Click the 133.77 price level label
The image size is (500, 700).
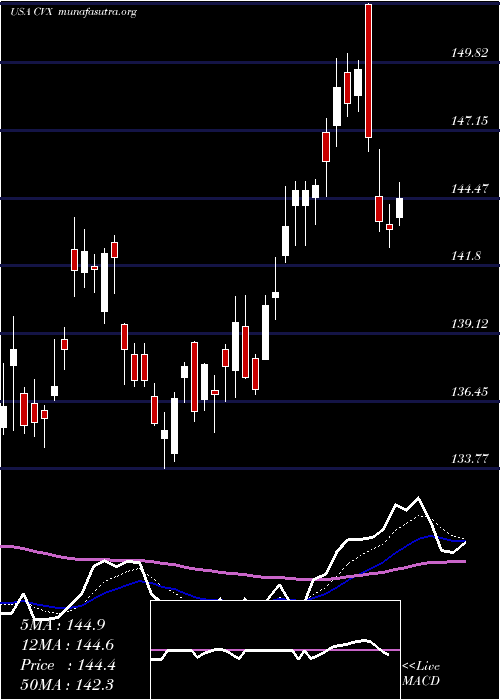(x=469, y=459)
